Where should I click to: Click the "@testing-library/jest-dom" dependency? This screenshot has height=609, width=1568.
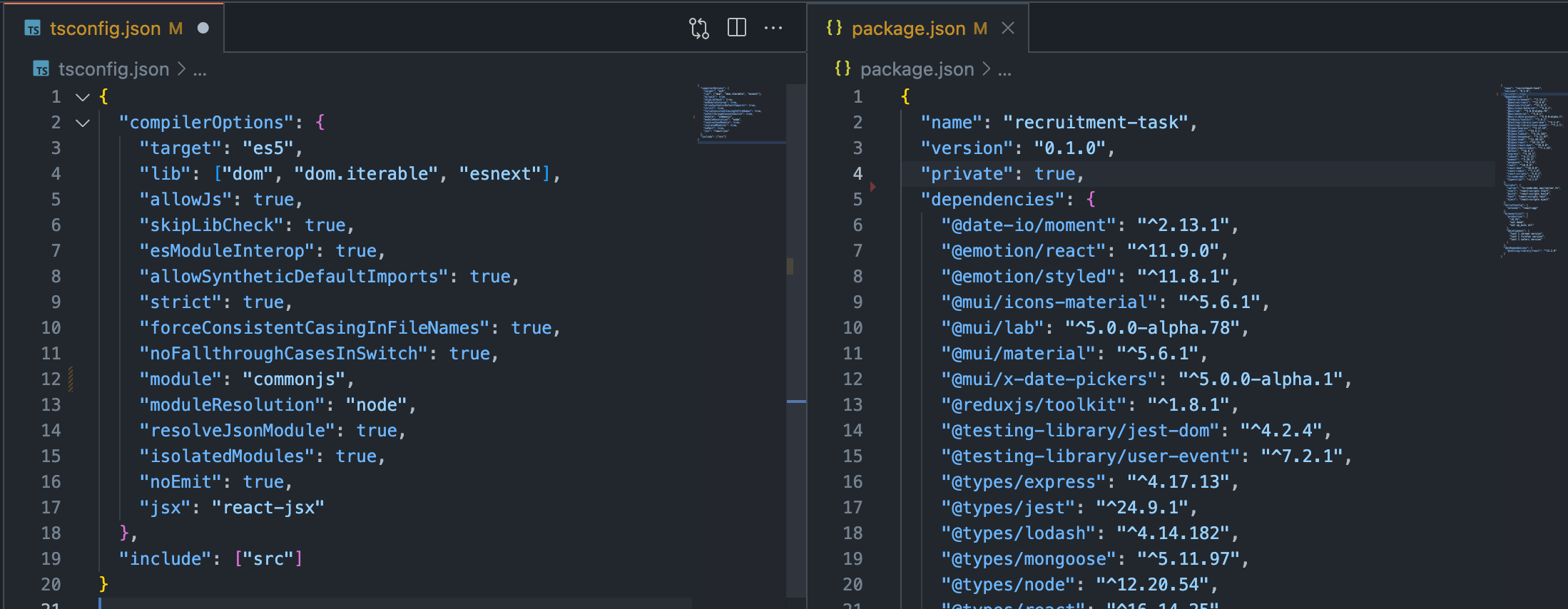[x=1080, y=431]
